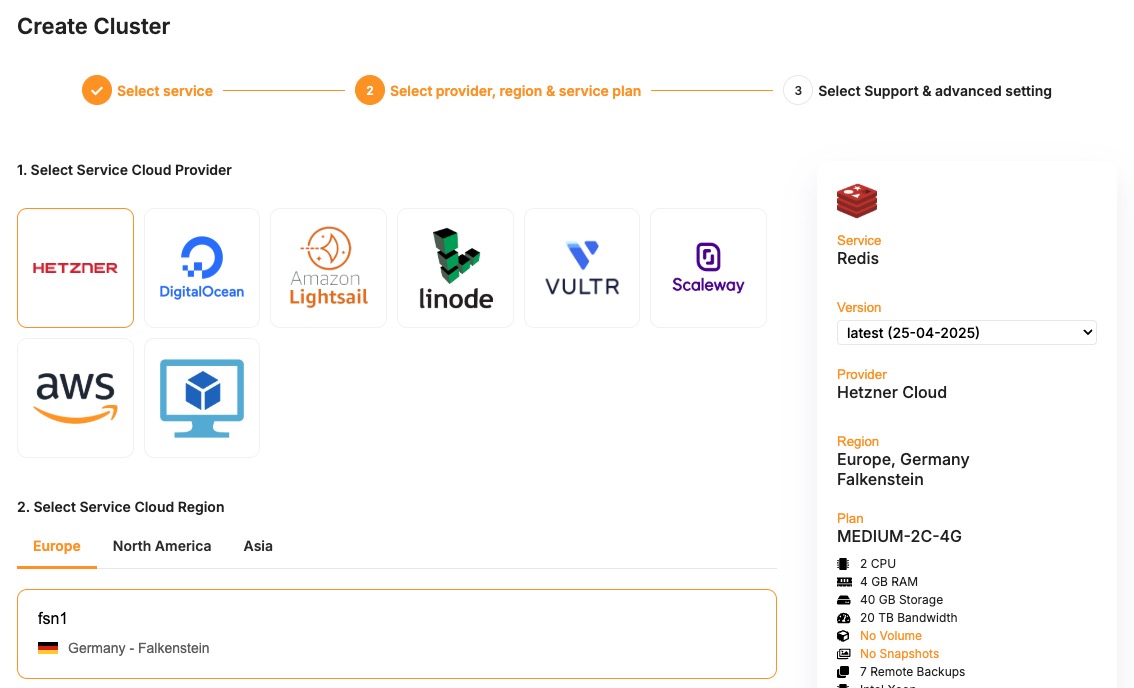The image size is (1134, 688).
Task: Go back to Select service step
Action: [165, 91]
